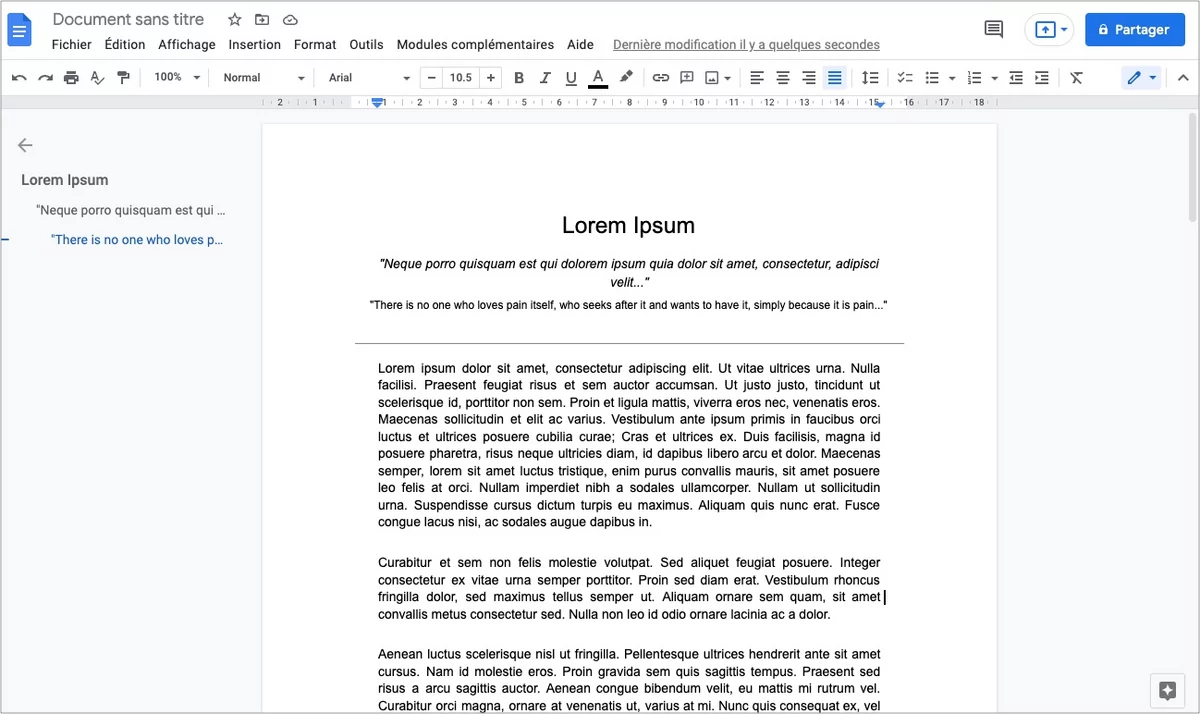The height and width of the screenshot is (714, 1200).
Task: Move the document with folder icon
Action: tap(262, 19)
